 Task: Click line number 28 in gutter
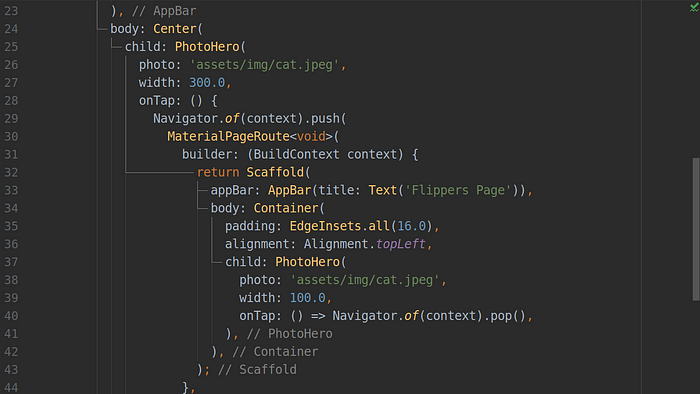(x=11, y=101)
